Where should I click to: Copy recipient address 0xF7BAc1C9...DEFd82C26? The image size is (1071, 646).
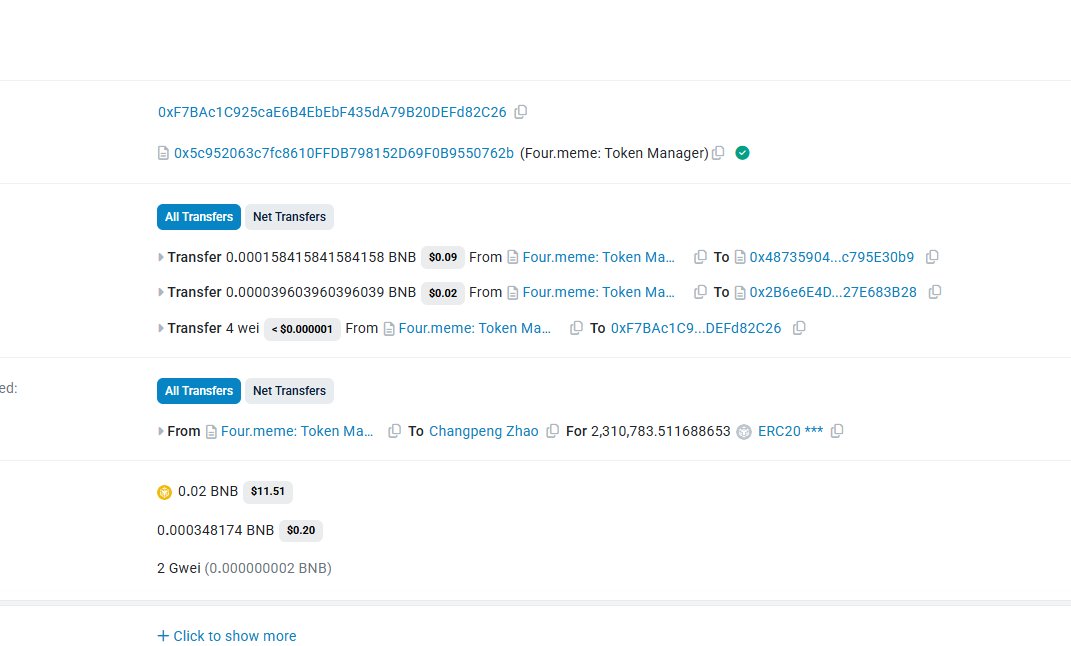point(799,328)
